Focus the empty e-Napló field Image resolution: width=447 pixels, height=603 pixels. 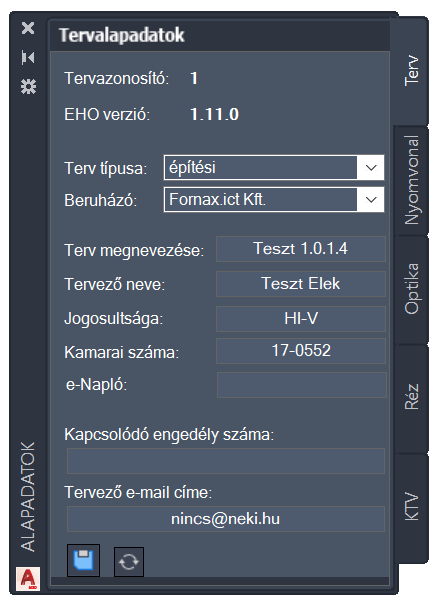pyautogui.click(x=302, y=385)
